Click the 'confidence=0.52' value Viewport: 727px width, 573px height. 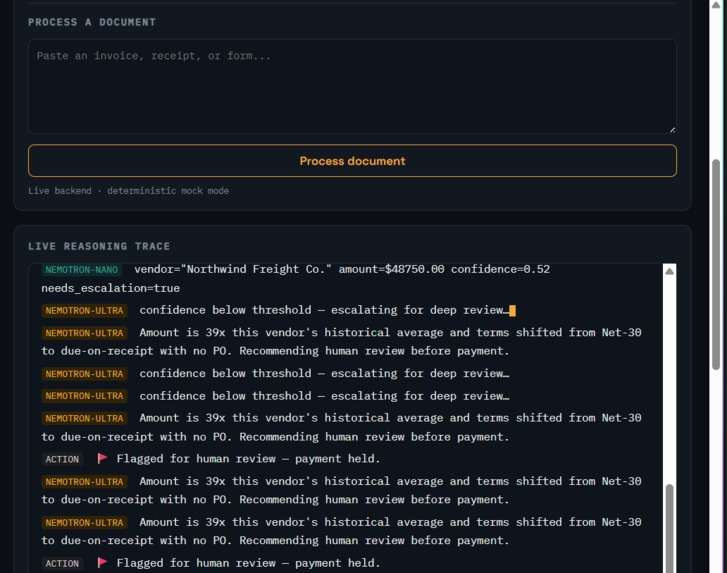(x=500, y=269)
